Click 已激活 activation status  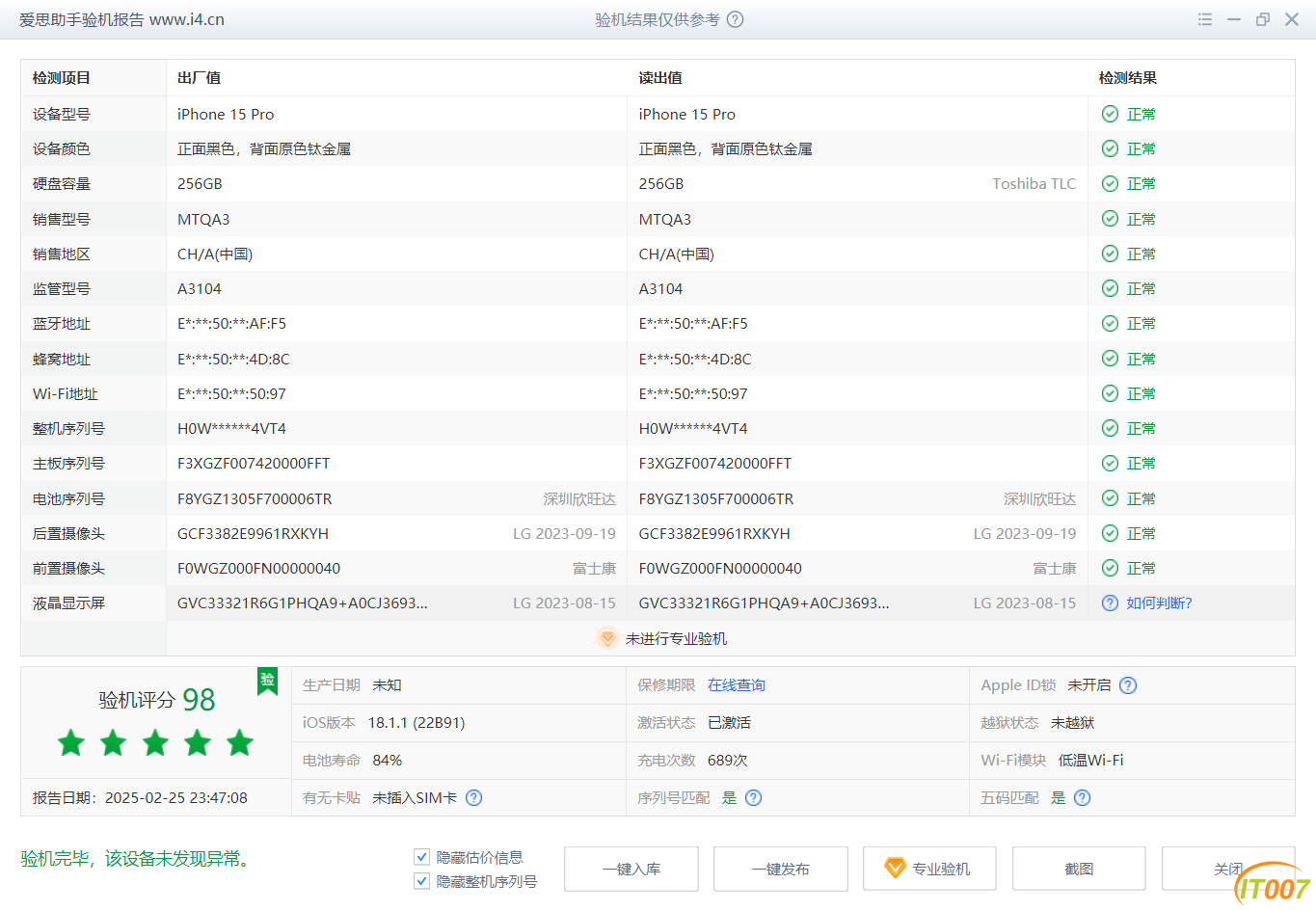[729, 722]
